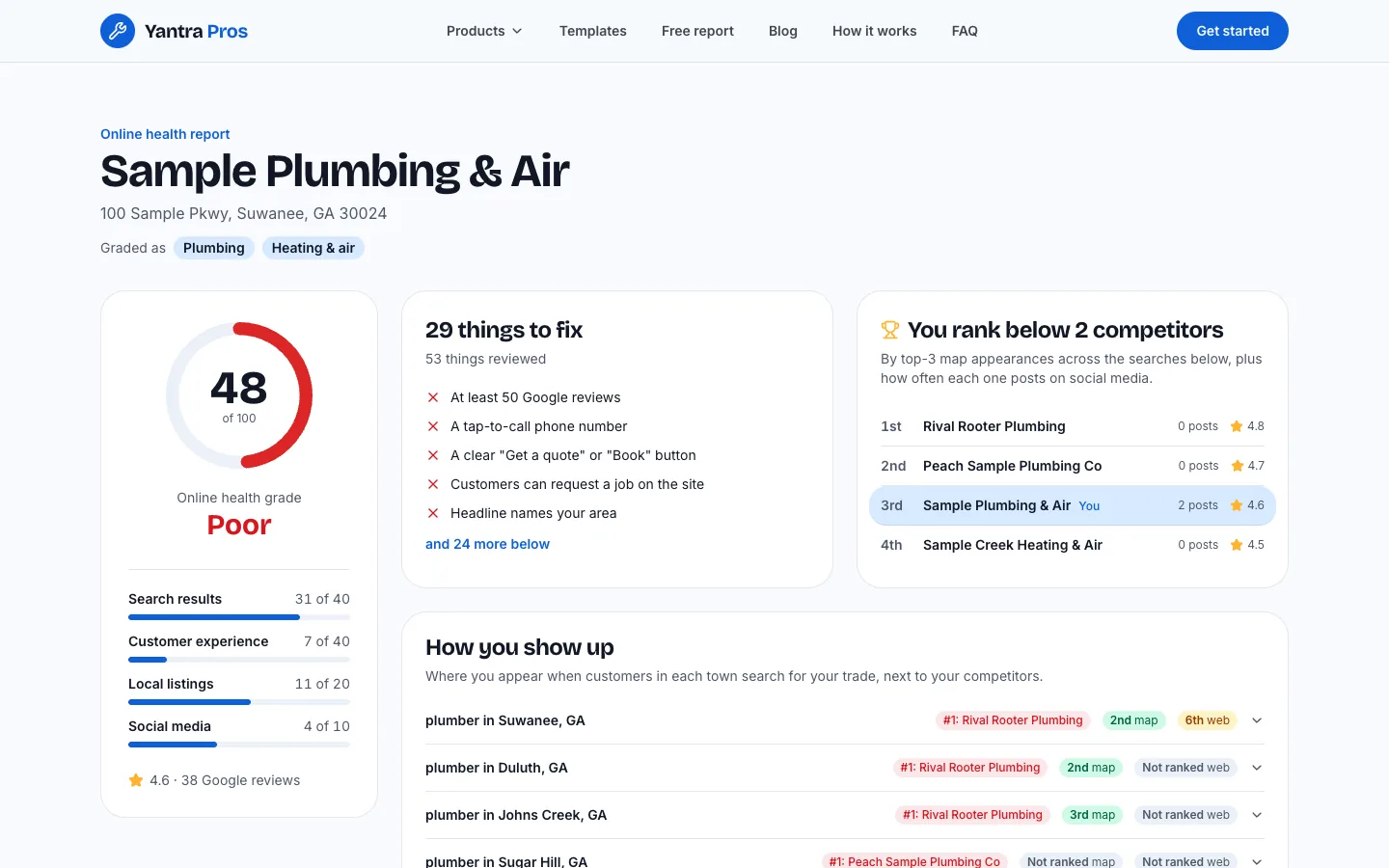1389x868 pixels.
Task: Open the Templates nav item
Action: pyautogui.click(x=593, y=31)
